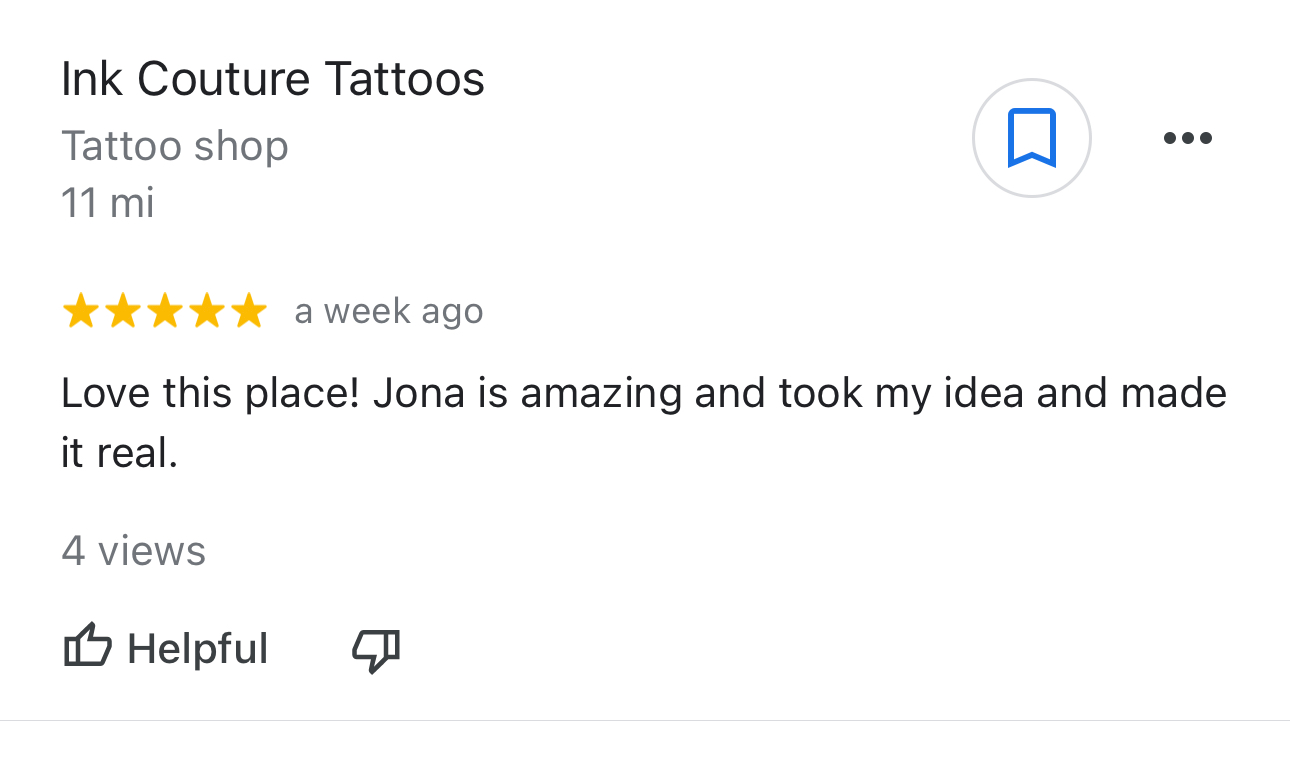Click the 'it real.' second review line
Image resolution: width=1290 pixels, height=760 pixels.
(x=119, y=454)
